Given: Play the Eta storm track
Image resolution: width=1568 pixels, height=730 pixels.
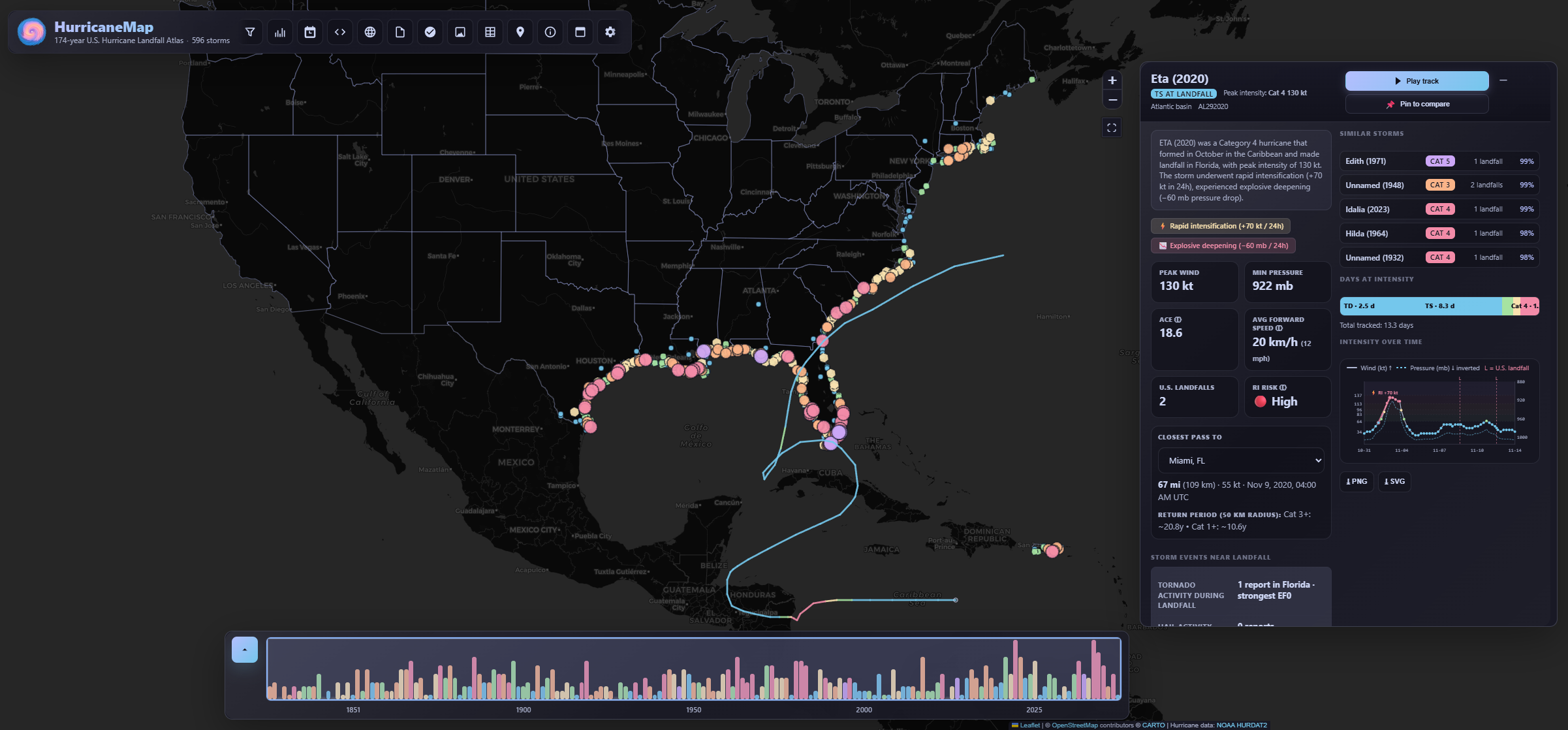Looking at the screenshot, I should pos(1417,81).
